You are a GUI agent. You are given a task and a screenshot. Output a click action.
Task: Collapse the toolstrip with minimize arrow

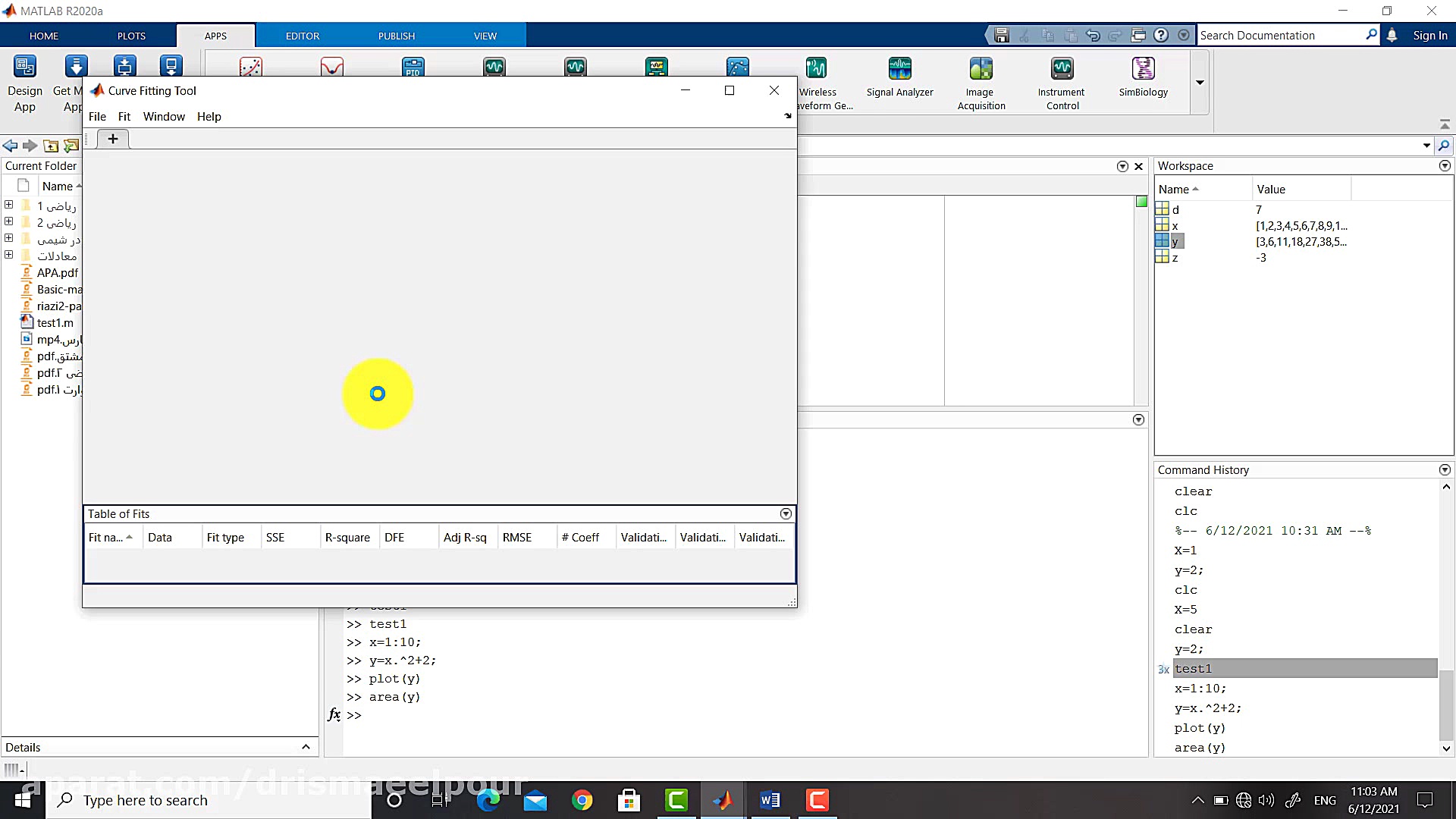(x=1445, y=124)
